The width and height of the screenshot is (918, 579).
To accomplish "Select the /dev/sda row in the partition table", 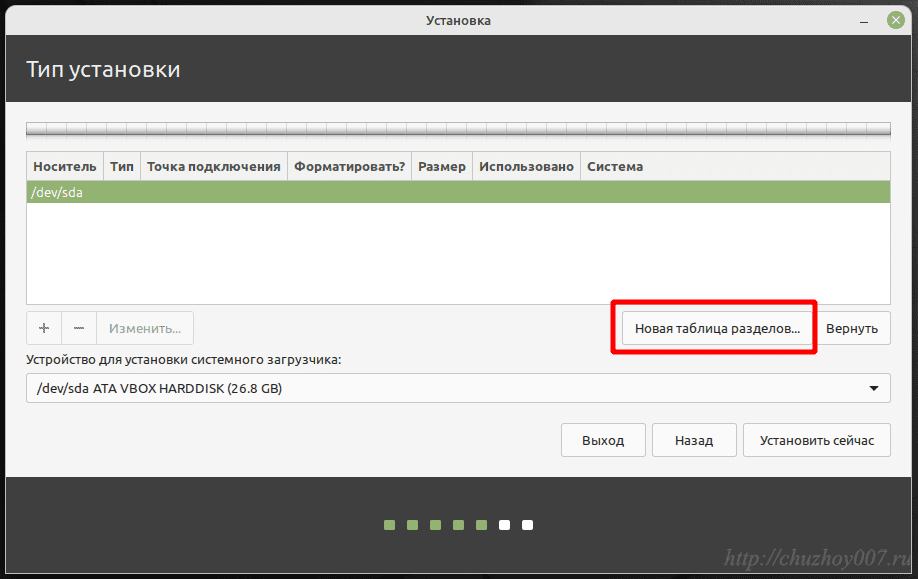I will 457,192.
